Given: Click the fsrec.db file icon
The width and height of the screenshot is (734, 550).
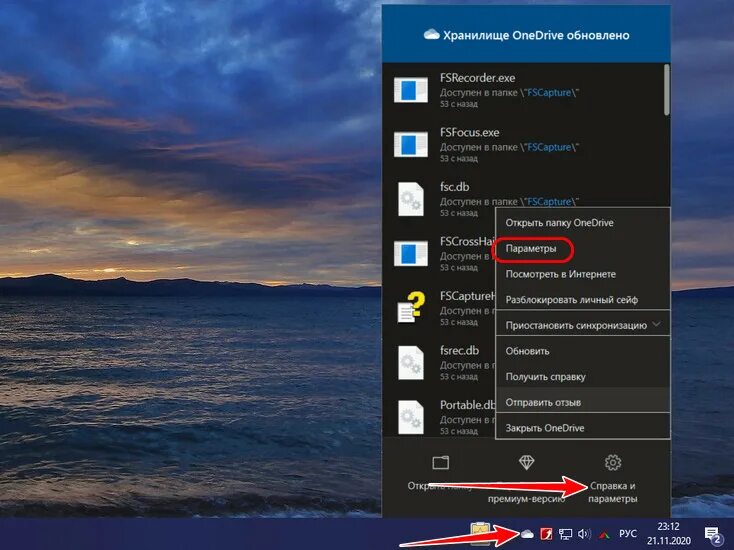Looking at the screenshot, I should [x=411, y=362].
